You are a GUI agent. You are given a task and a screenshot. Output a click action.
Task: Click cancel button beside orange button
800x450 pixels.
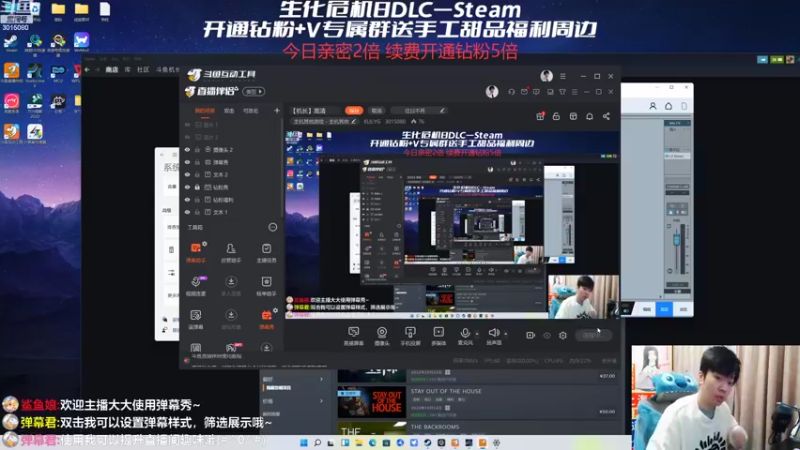coord(377,110)
